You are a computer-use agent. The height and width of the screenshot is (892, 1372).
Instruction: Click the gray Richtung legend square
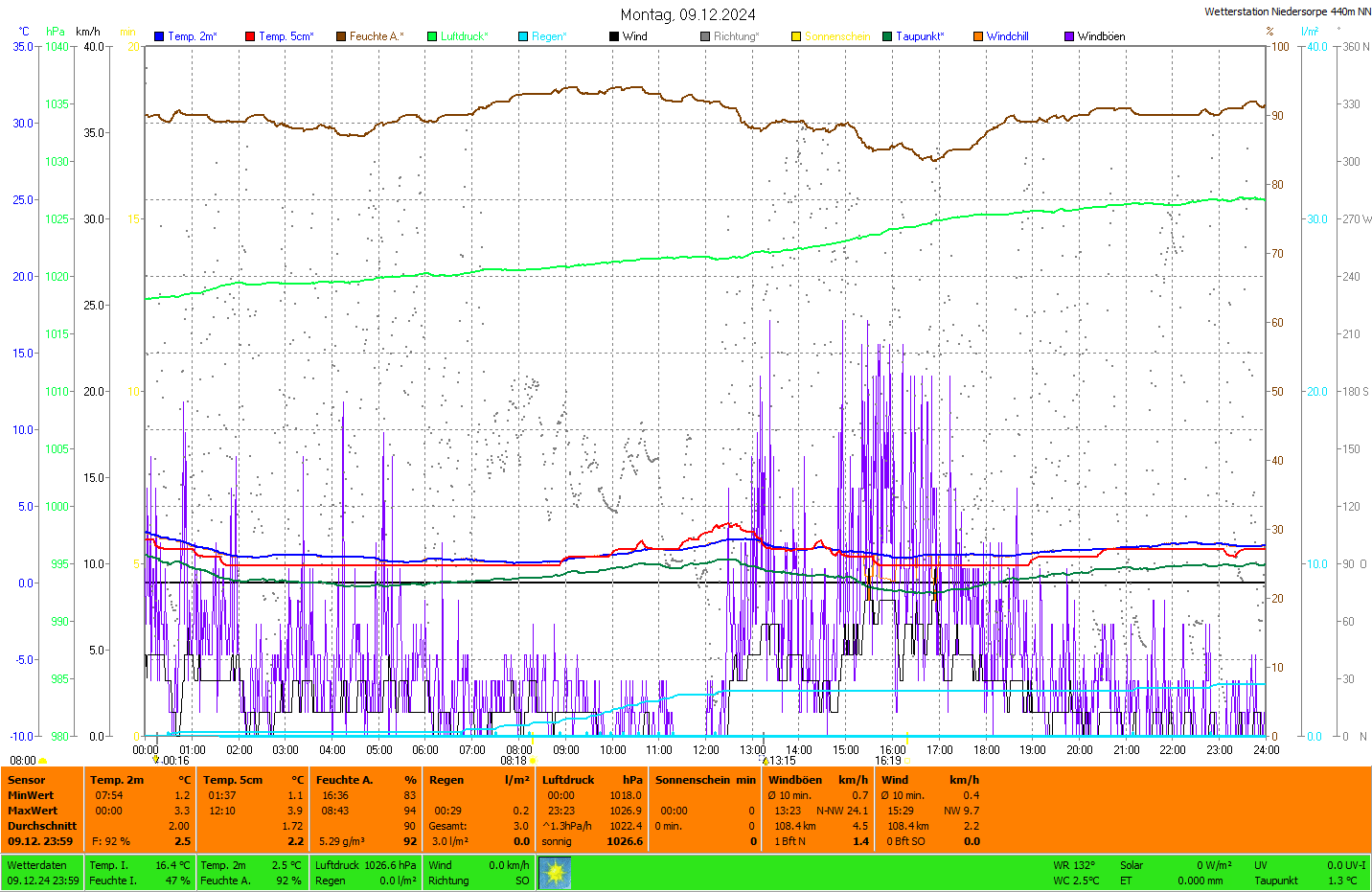705,36
